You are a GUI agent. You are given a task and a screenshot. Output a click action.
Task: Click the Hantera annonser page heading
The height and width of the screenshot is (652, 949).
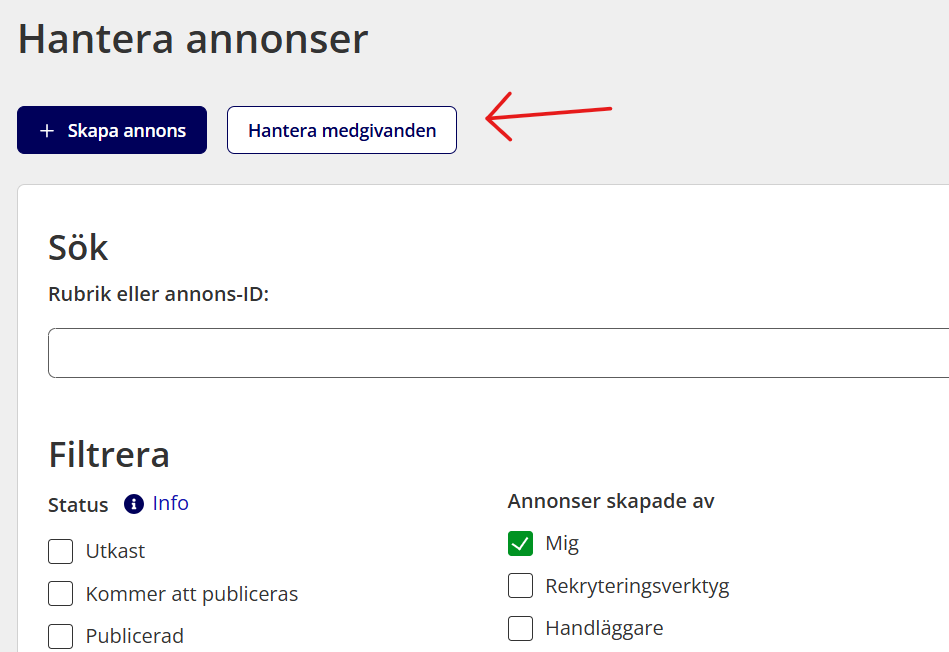[193, 39]
